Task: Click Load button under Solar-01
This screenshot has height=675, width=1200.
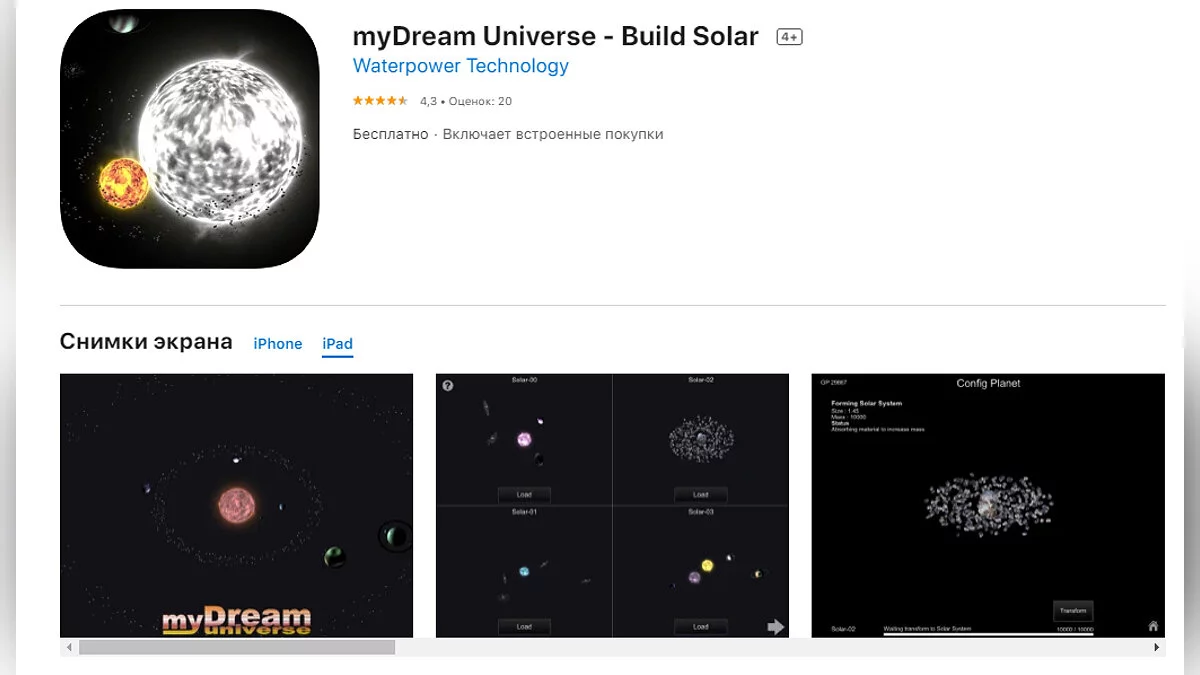Action: click(524, 627)
